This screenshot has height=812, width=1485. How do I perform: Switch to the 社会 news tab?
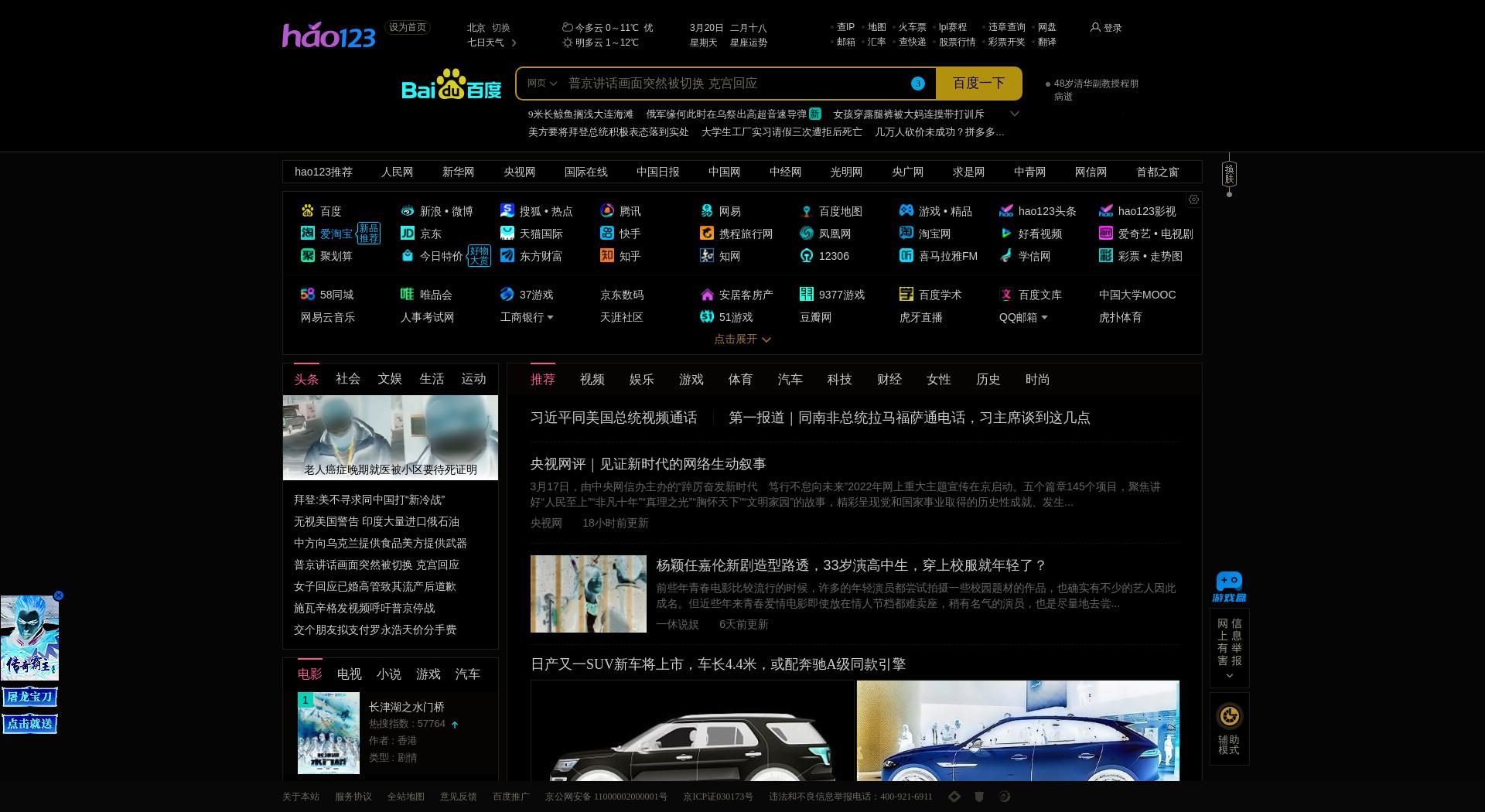tap(348, 379)
